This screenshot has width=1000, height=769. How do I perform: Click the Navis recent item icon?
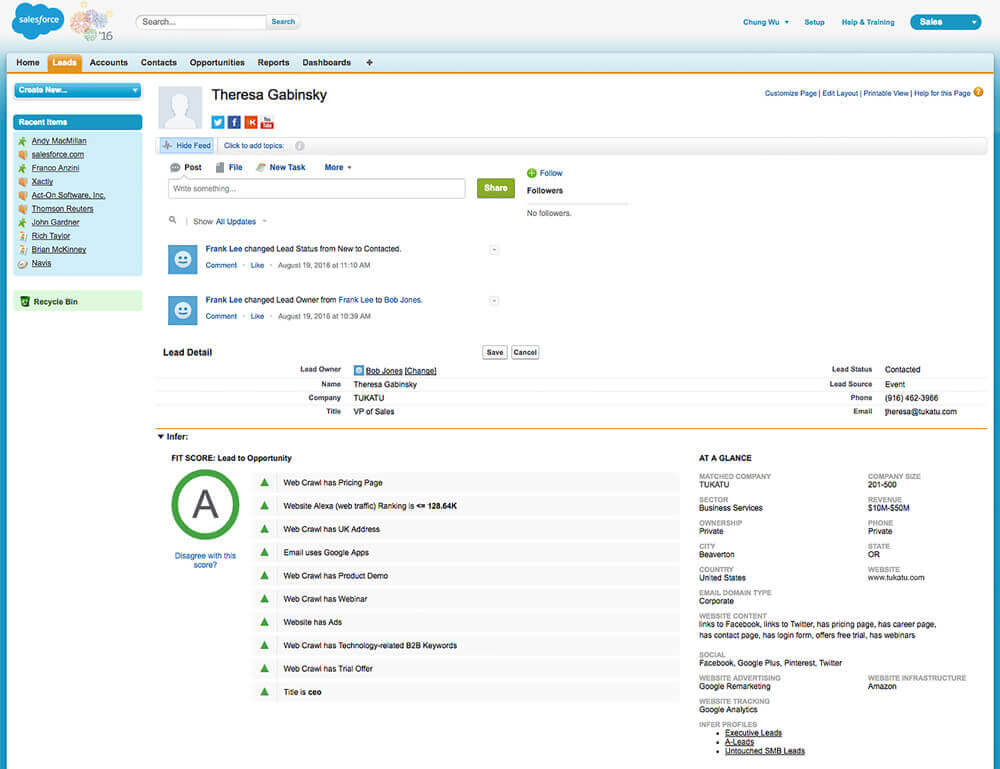point(23,263)
